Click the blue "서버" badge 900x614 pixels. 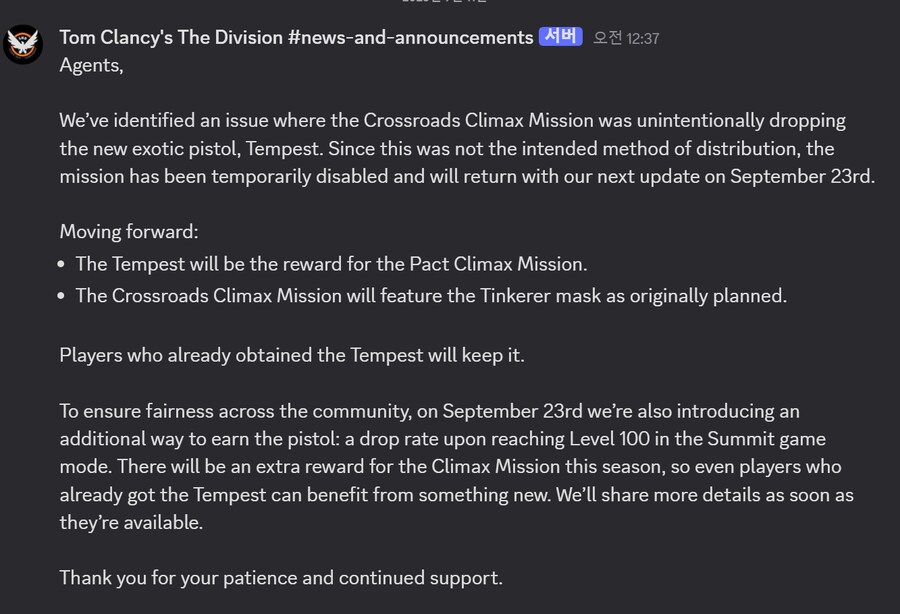click(x=560, y=37)
